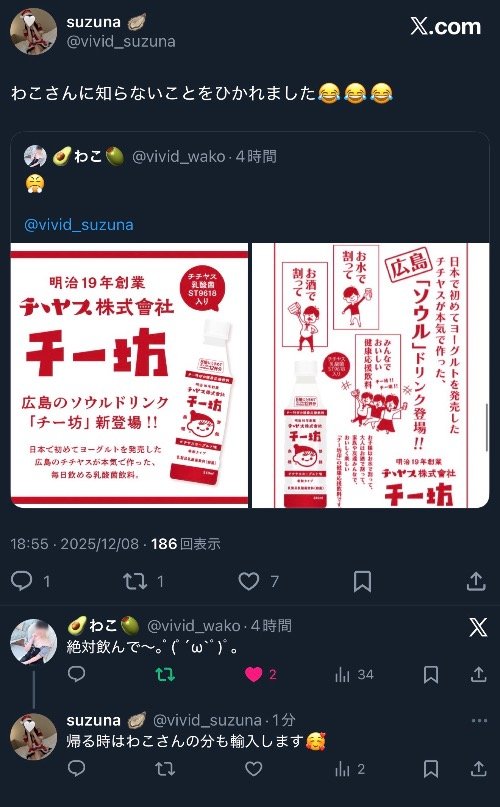Open the @vivid_suzuna mention link in quoted post
Screen dimensions: 500x807
point(79,225)
